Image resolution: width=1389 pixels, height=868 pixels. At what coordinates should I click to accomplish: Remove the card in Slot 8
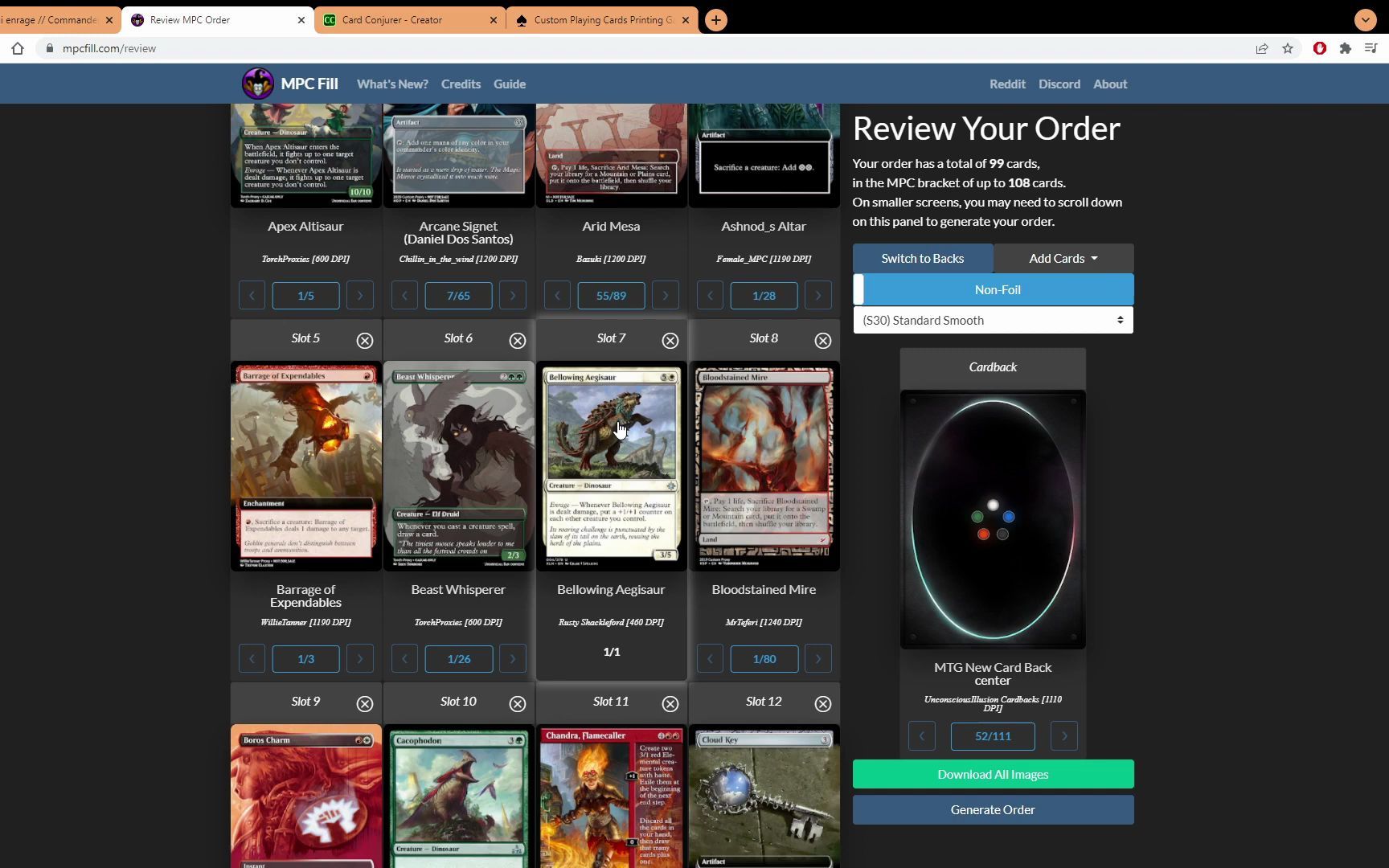[823, 341]
